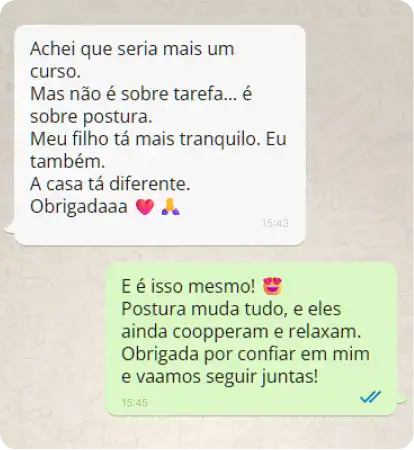Click the text 'E é isso mesmo!'
The height and width of the screenshot is (450, 414).
point(188,286)
